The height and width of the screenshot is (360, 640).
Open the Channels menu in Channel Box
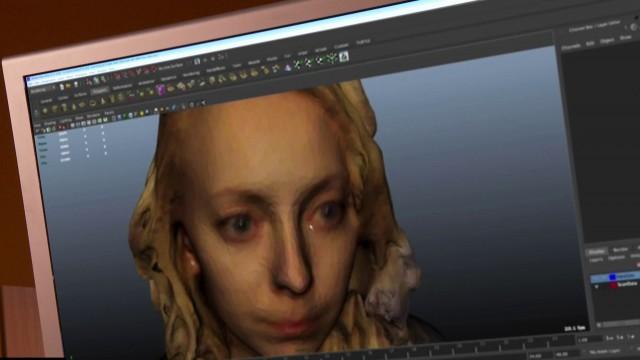point(571,47)
